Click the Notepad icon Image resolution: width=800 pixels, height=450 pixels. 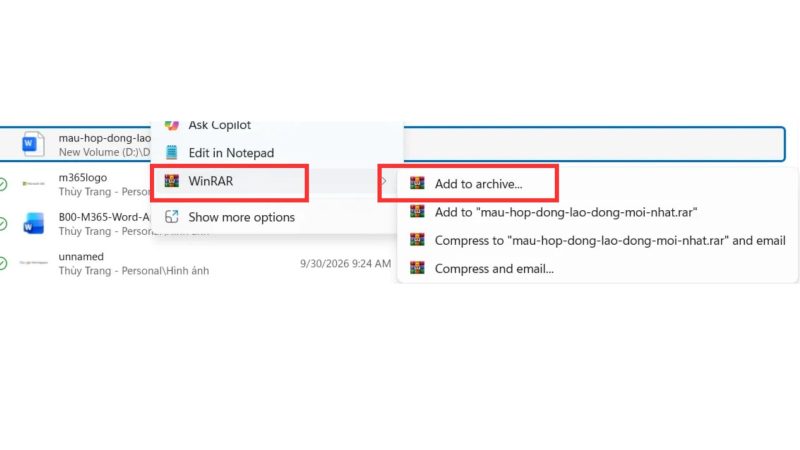171,152
